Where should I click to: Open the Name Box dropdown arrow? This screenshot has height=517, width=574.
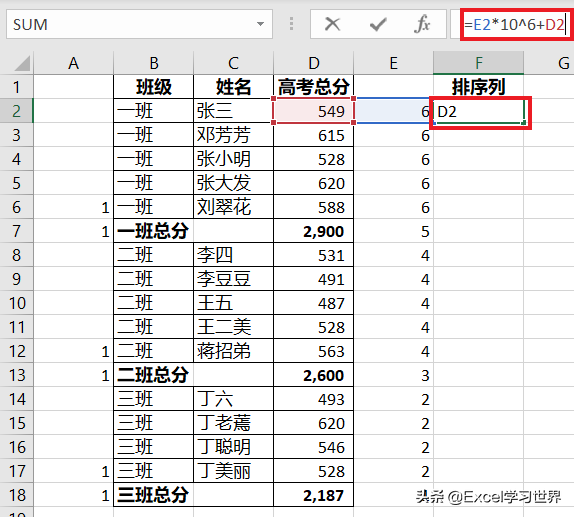(260, 25)
